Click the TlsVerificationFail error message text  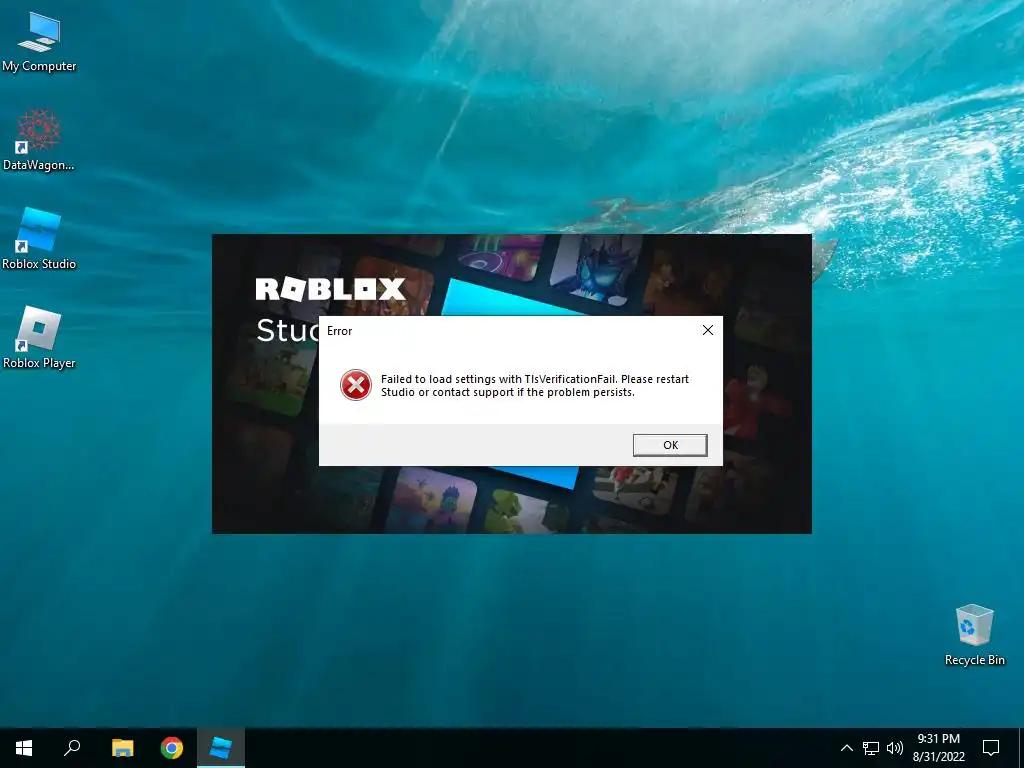[x=534, y=385]
